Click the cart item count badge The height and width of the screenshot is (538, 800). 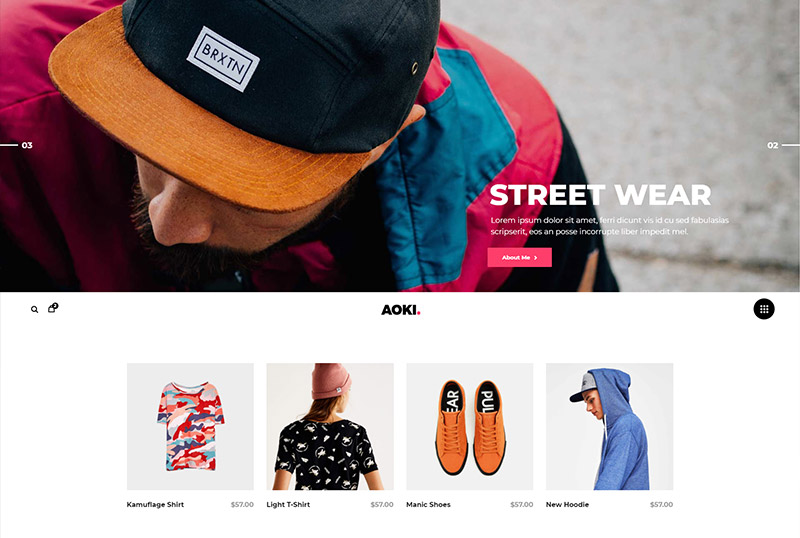point(55,306)
